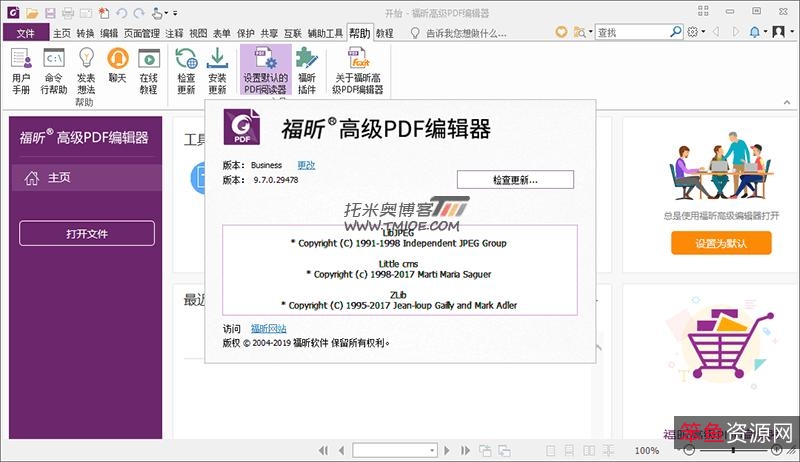Image resolution: width=800 pixels, height=462 pixels.
Task: Switch to the 辅助工具 (Accessibility) tab
Action: pos(326,33)
